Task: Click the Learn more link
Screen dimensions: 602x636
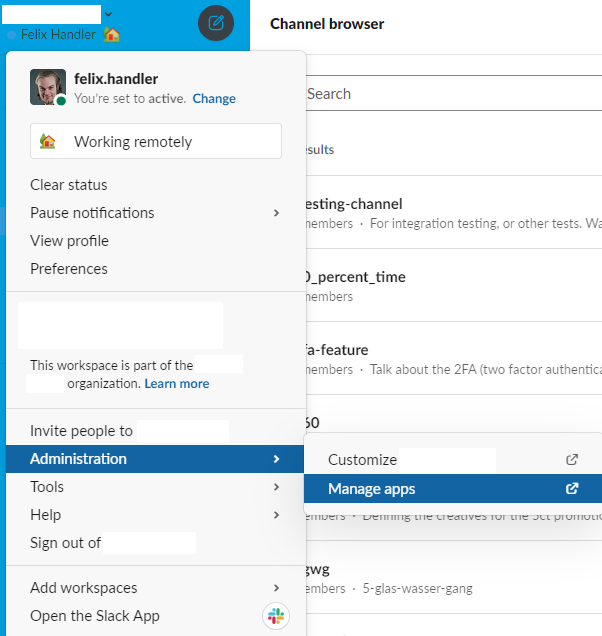Action: [x=177, y=384]
